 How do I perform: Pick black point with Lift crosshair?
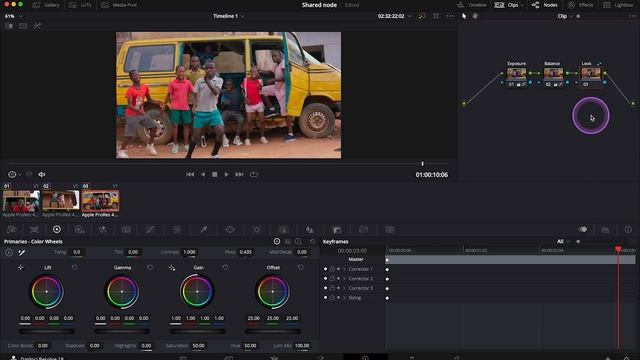(x=21, y=267)
